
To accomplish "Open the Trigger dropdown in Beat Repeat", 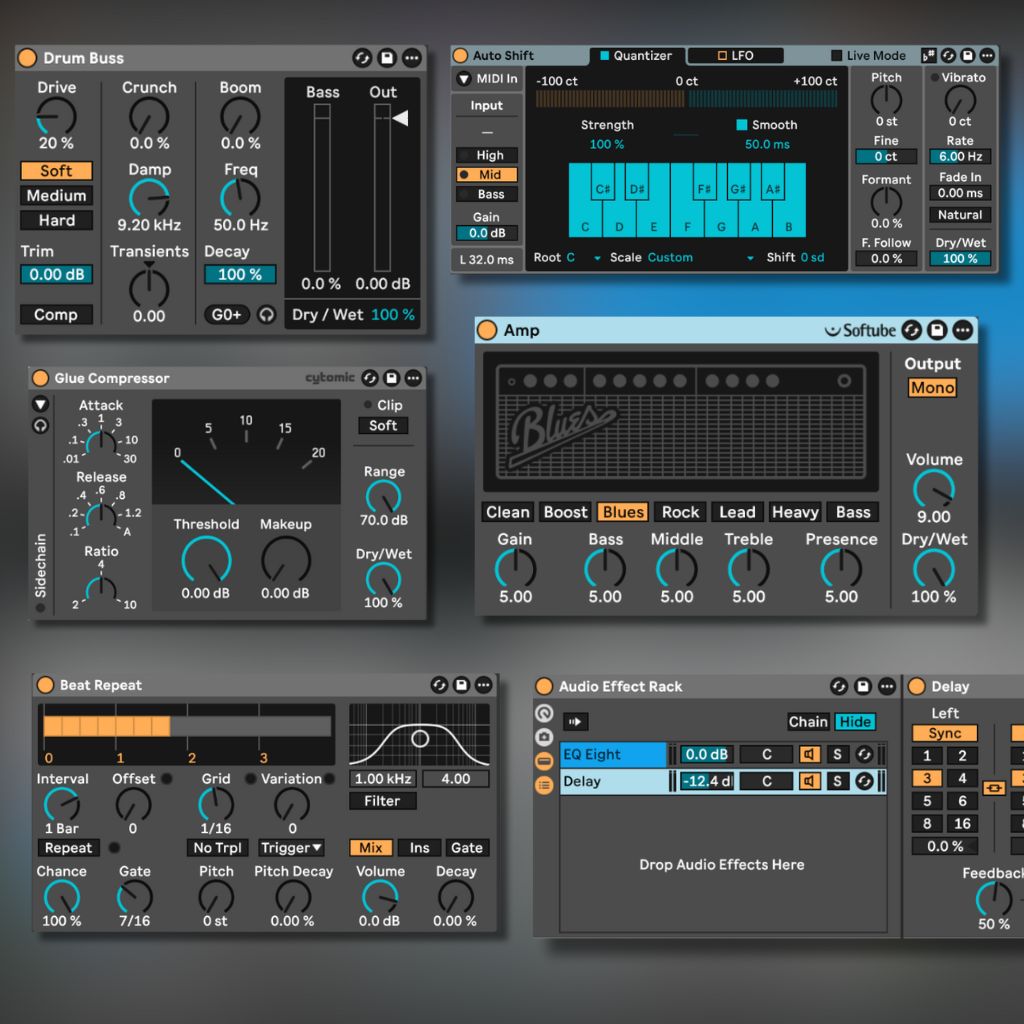I will [291, 848].
